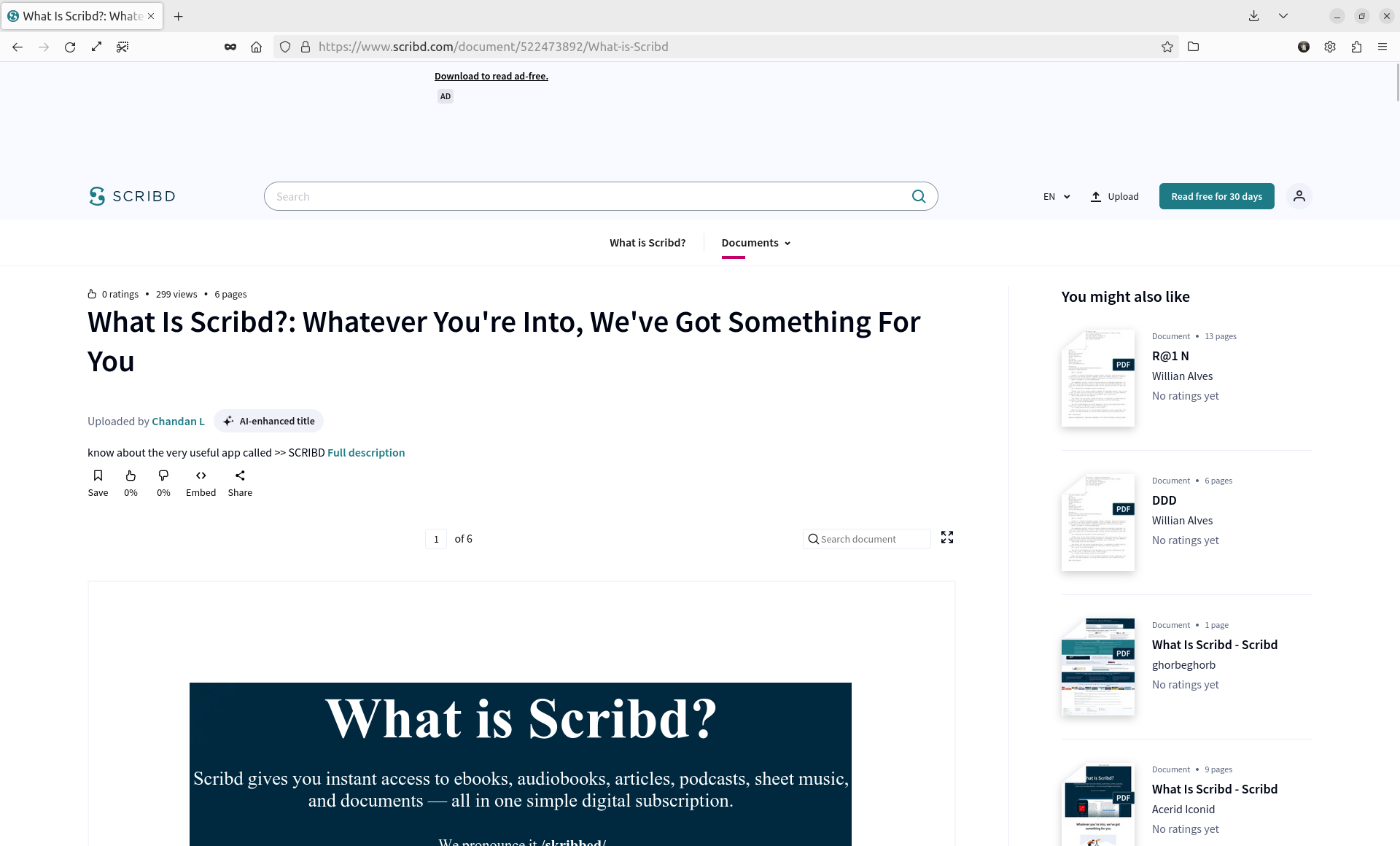Open R@1 N document thumbnail
The image size is (1400, 846).
1098,378
